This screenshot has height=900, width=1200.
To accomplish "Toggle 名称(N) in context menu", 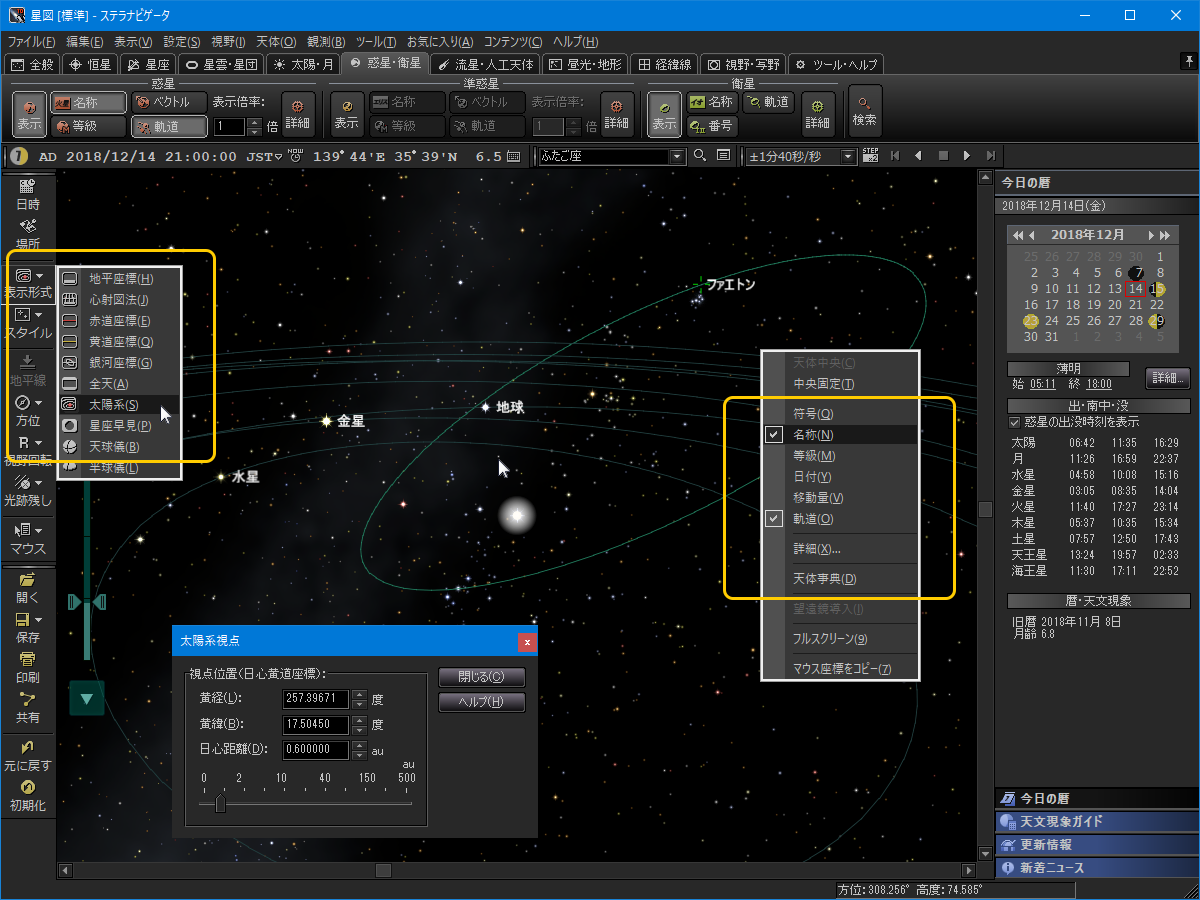I will point(839,435).
